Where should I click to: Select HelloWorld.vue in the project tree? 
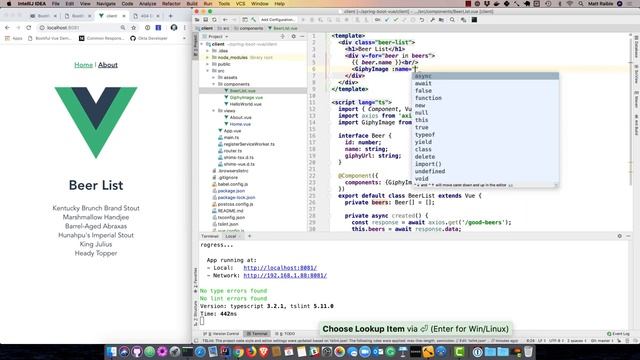click(x=245, y=104)
